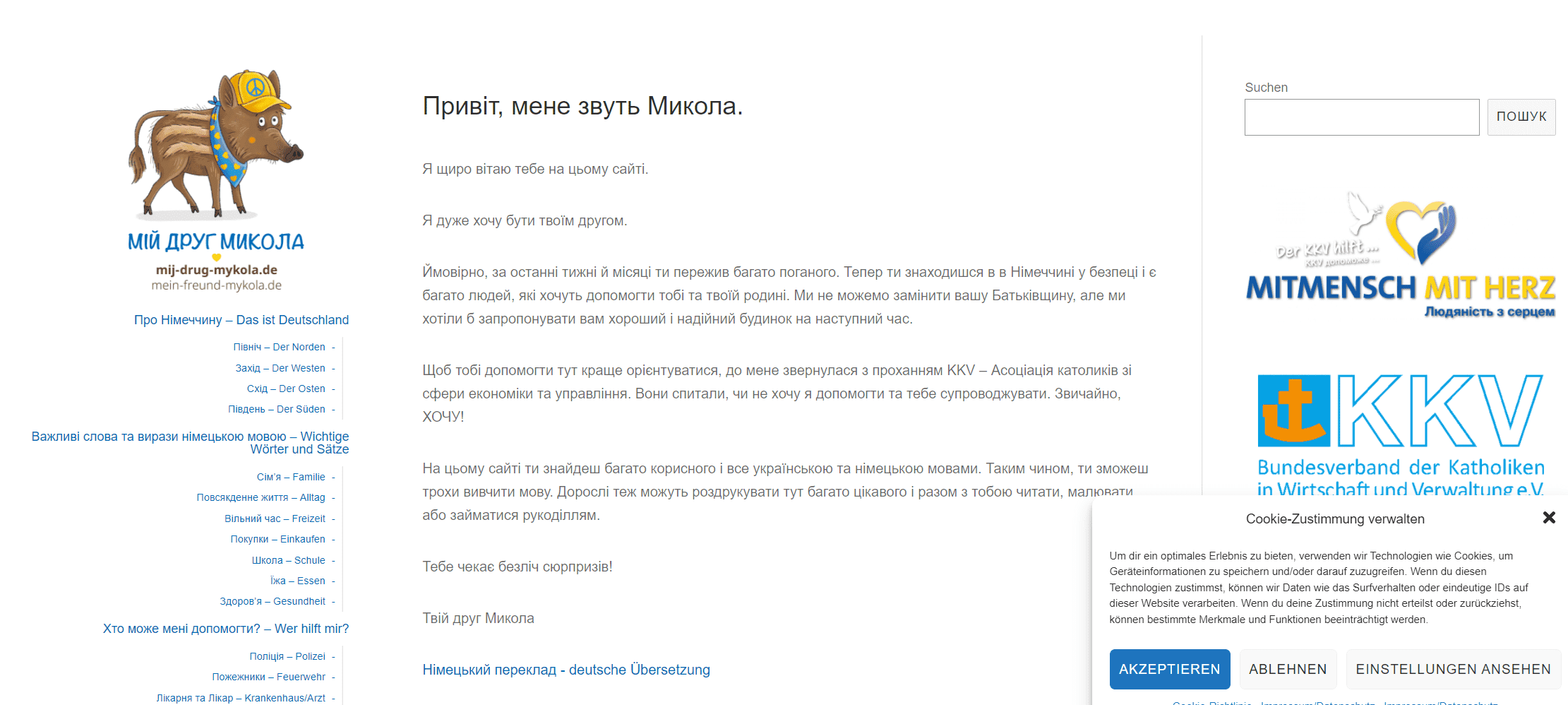Click inside the Suchen search field
Image resolution: width=1568 pixels, height=705 pixels.
tap(1361, 117)
